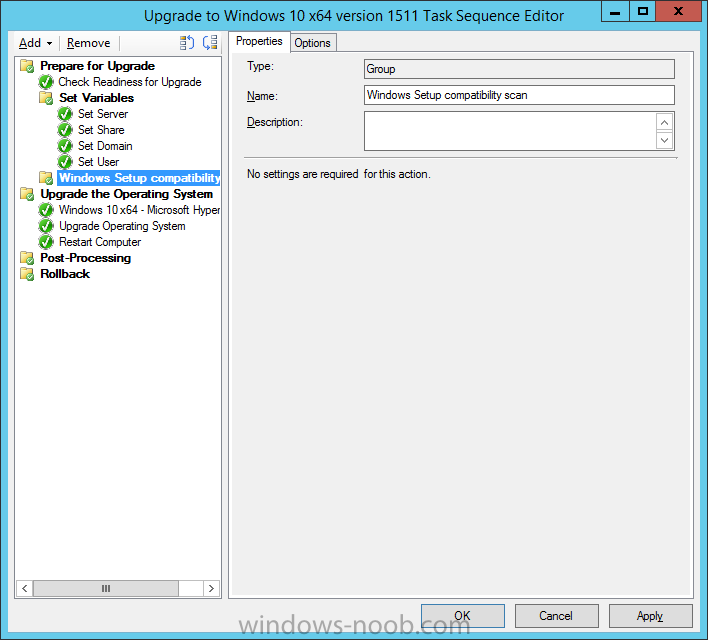Select the Set Server step

tap(103, 114)
